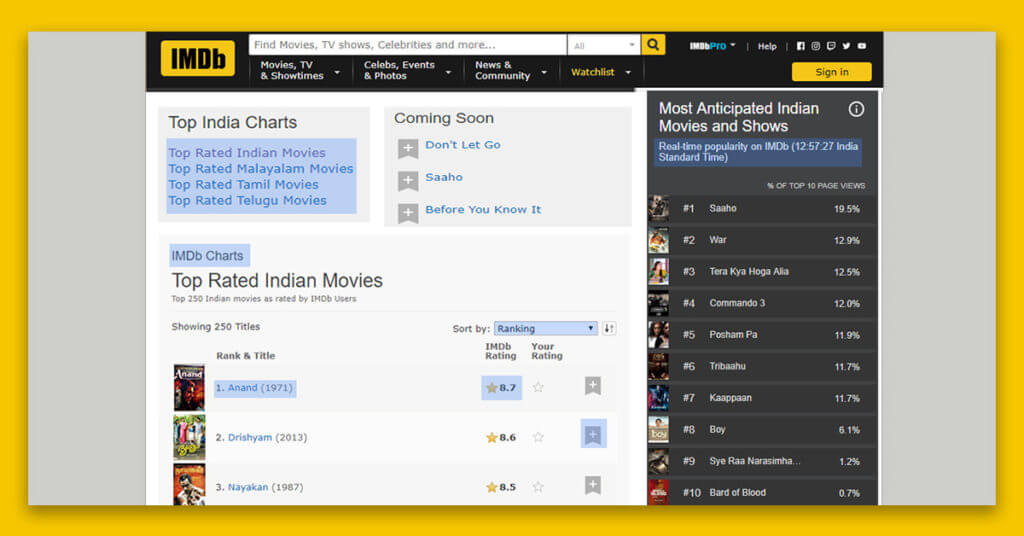
Task: Open IMDb Instagram icon
Action: pos(816,46)
